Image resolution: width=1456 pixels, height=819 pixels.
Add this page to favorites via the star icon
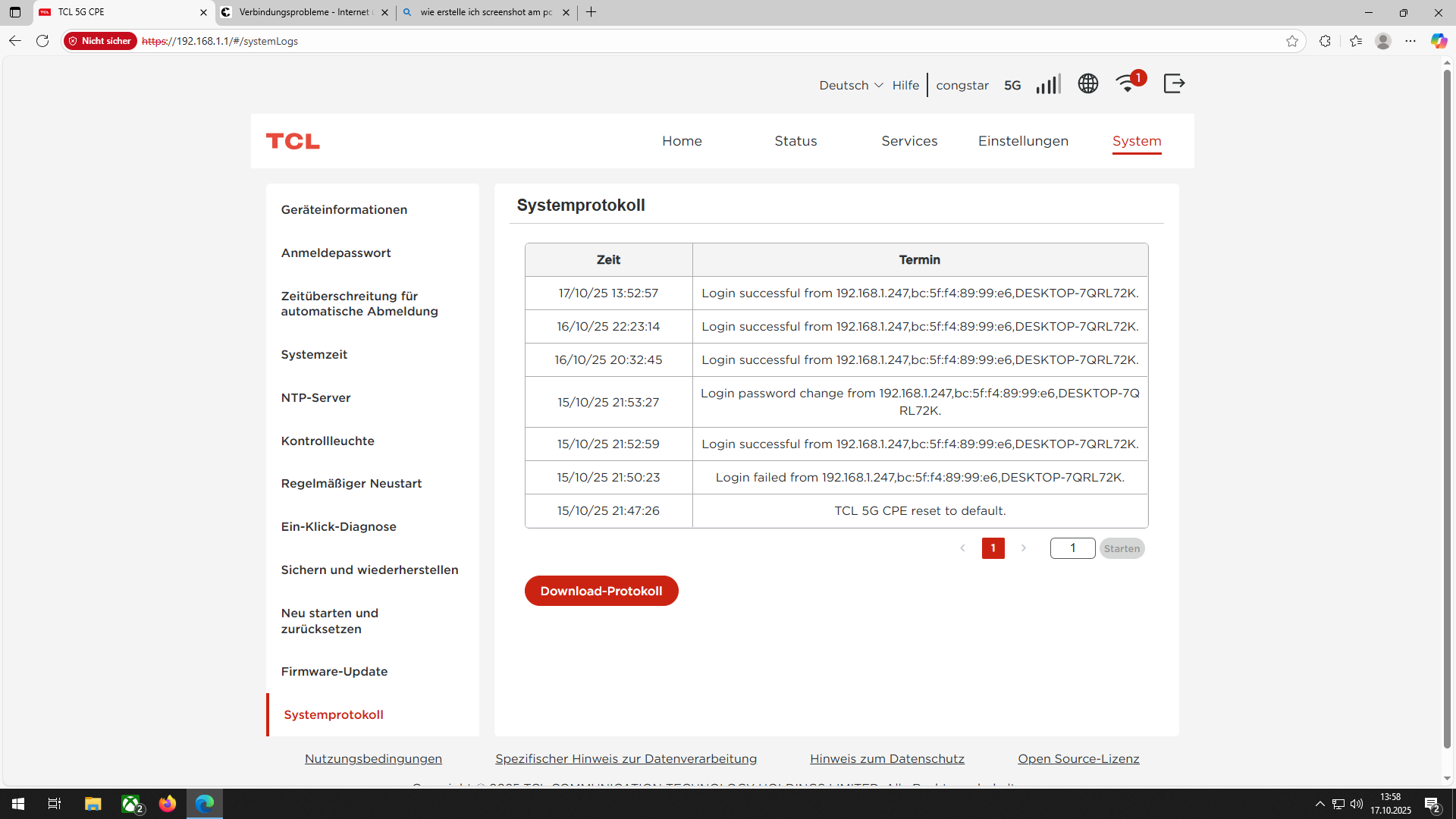click(1292, 41)
